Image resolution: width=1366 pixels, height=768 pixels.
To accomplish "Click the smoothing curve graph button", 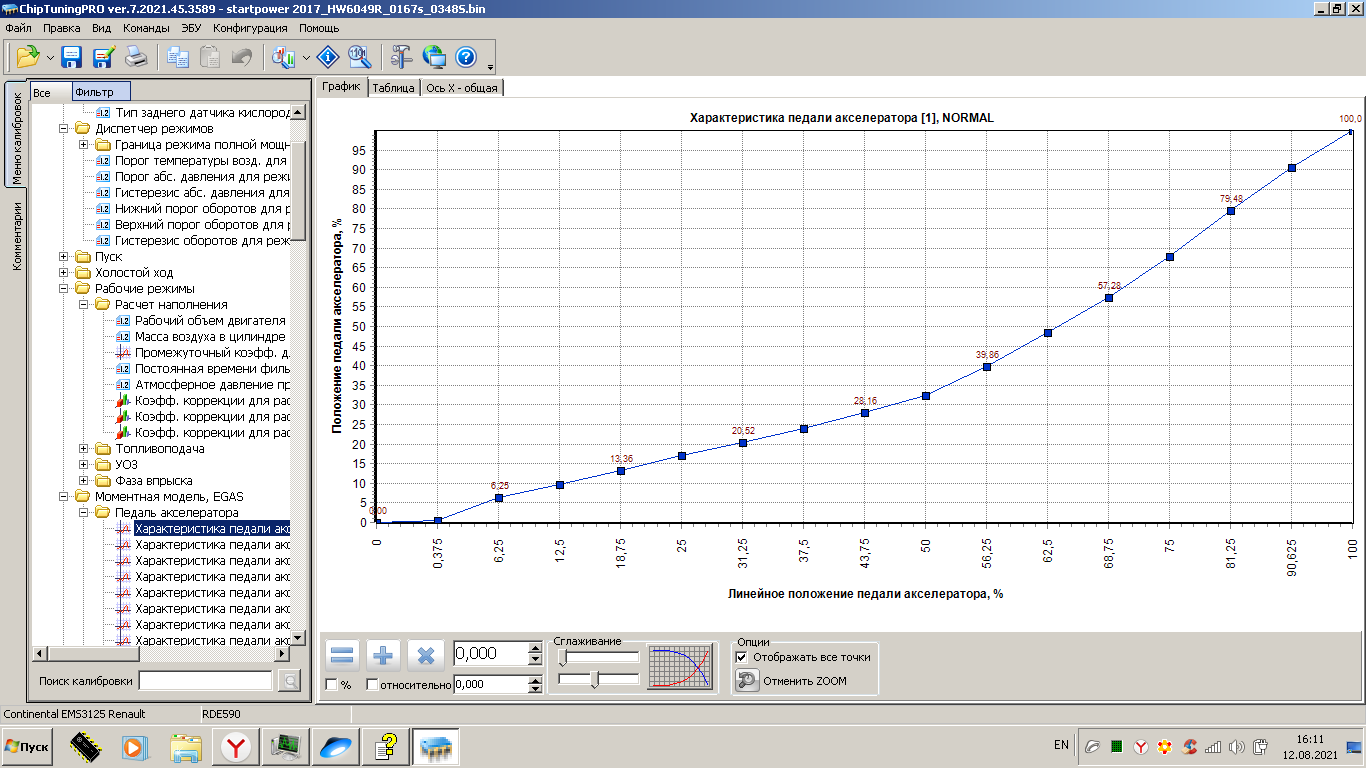I will (680, 667).
